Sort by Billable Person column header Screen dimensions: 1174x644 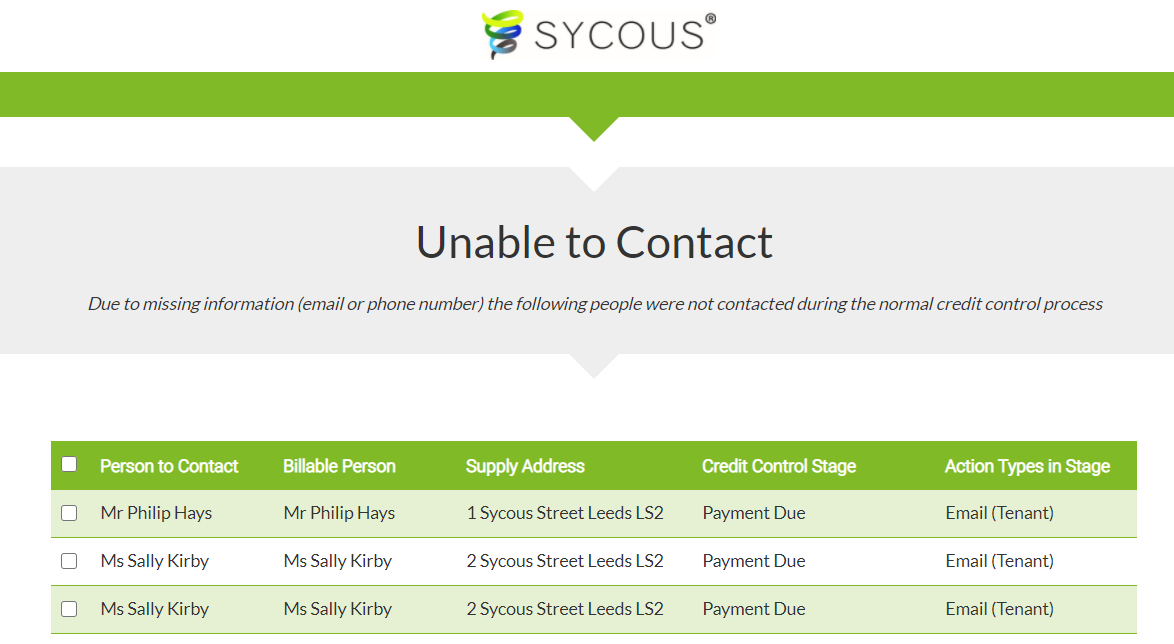[339, 466]
